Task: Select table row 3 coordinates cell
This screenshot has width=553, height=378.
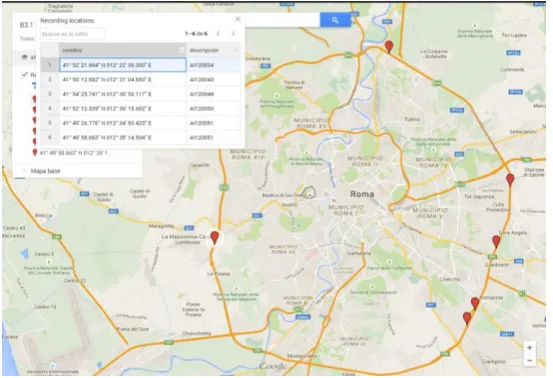Action: click(x=123, y=94)
